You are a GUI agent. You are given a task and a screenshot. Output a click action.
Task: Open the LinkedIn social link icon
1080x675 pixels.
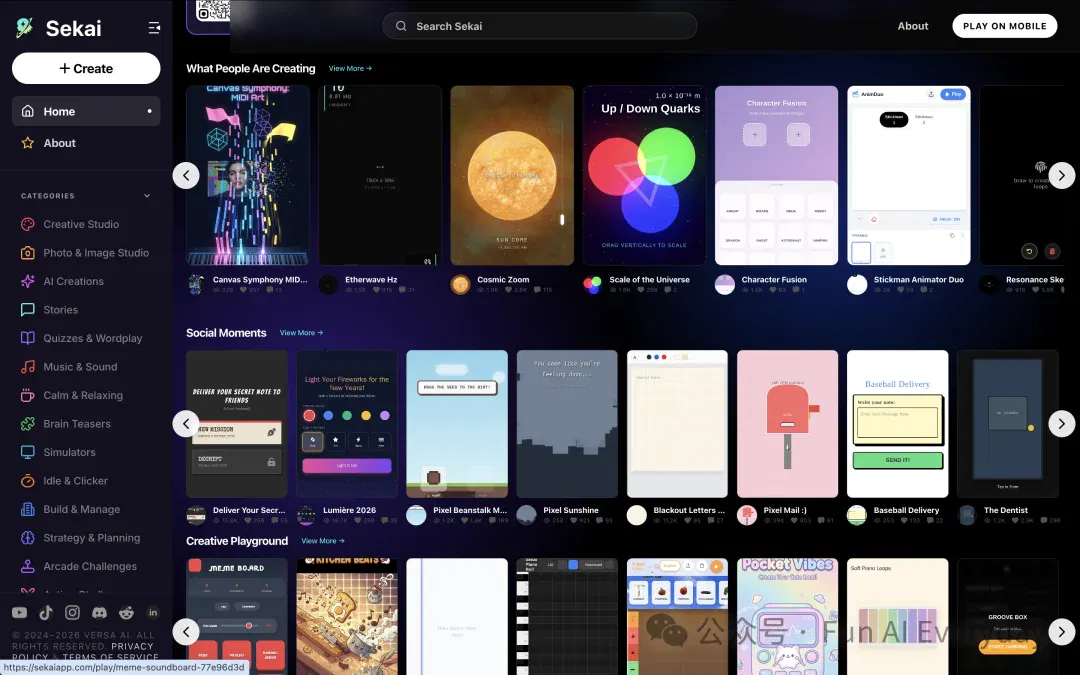click(x=153, y=612)
